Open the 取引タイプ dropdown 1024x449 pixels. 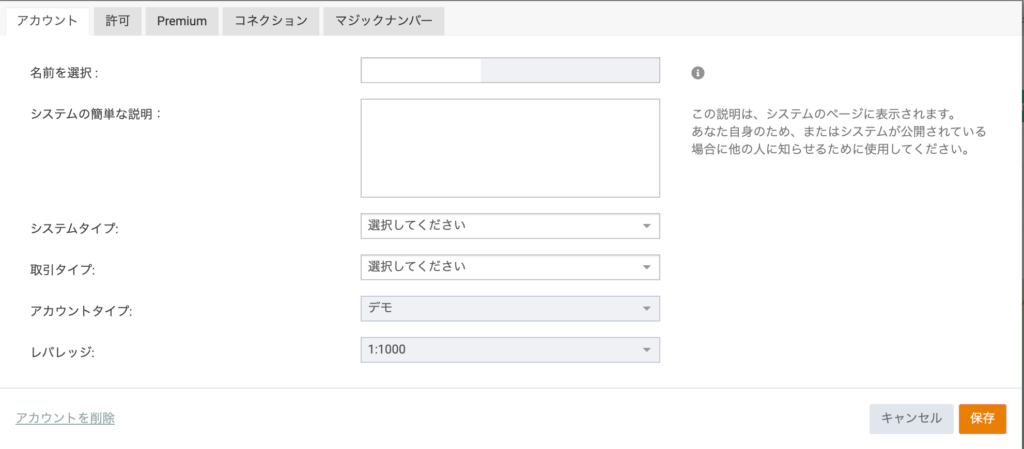click(510, 267)
